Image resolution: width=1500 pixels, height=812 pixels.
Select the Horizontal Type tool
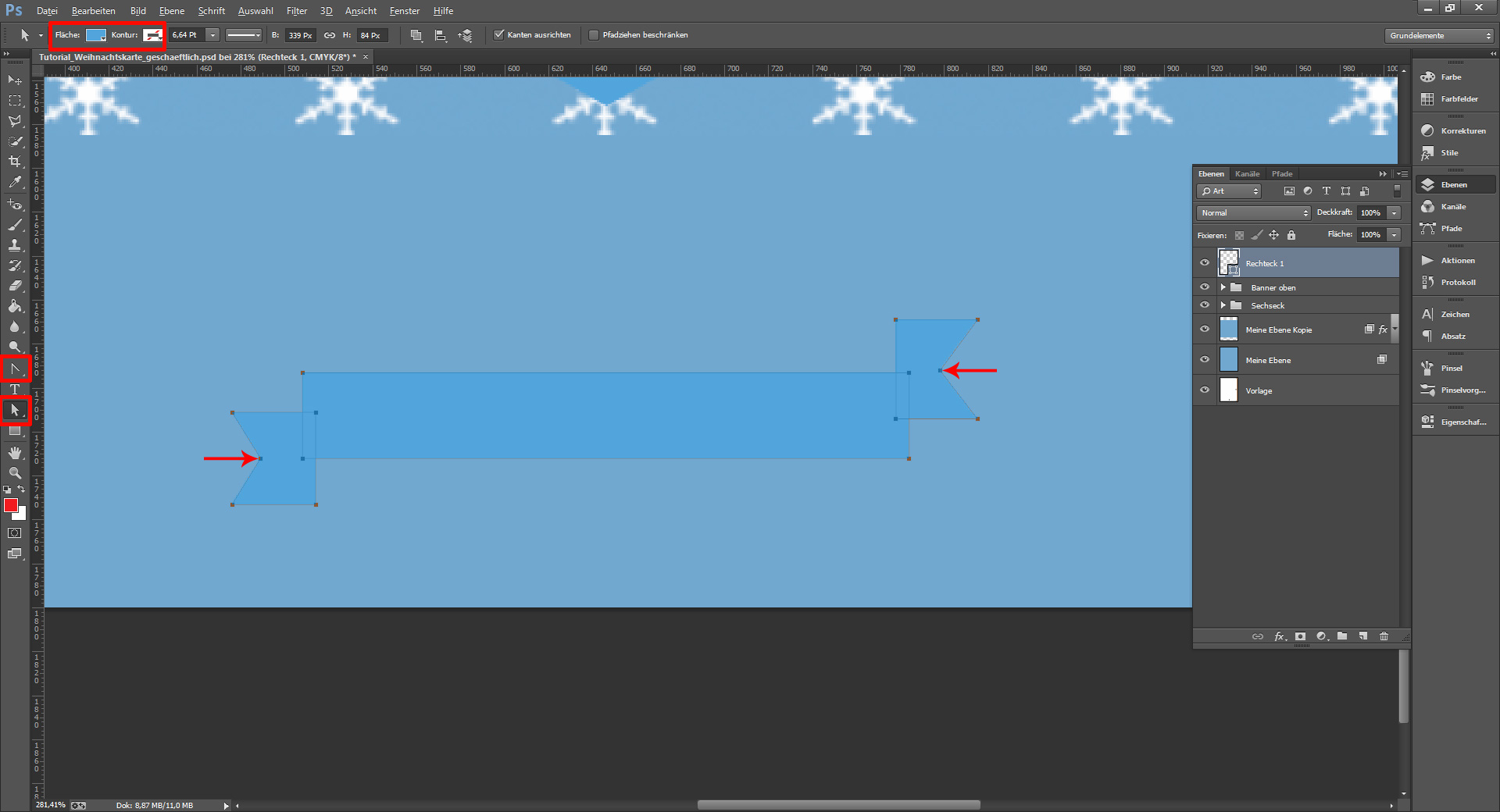(14, 390)
